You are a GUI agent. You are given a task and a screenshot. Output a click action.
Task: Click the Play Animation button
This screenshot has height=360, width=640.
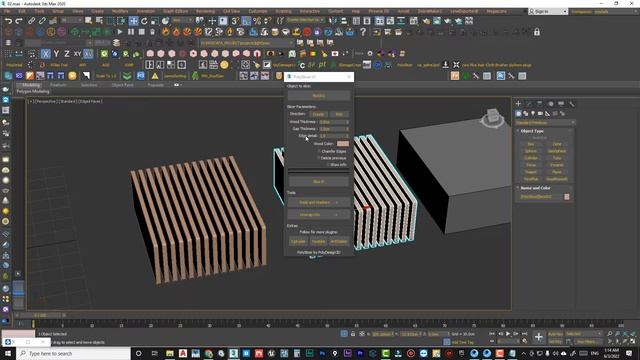point(508,334)
